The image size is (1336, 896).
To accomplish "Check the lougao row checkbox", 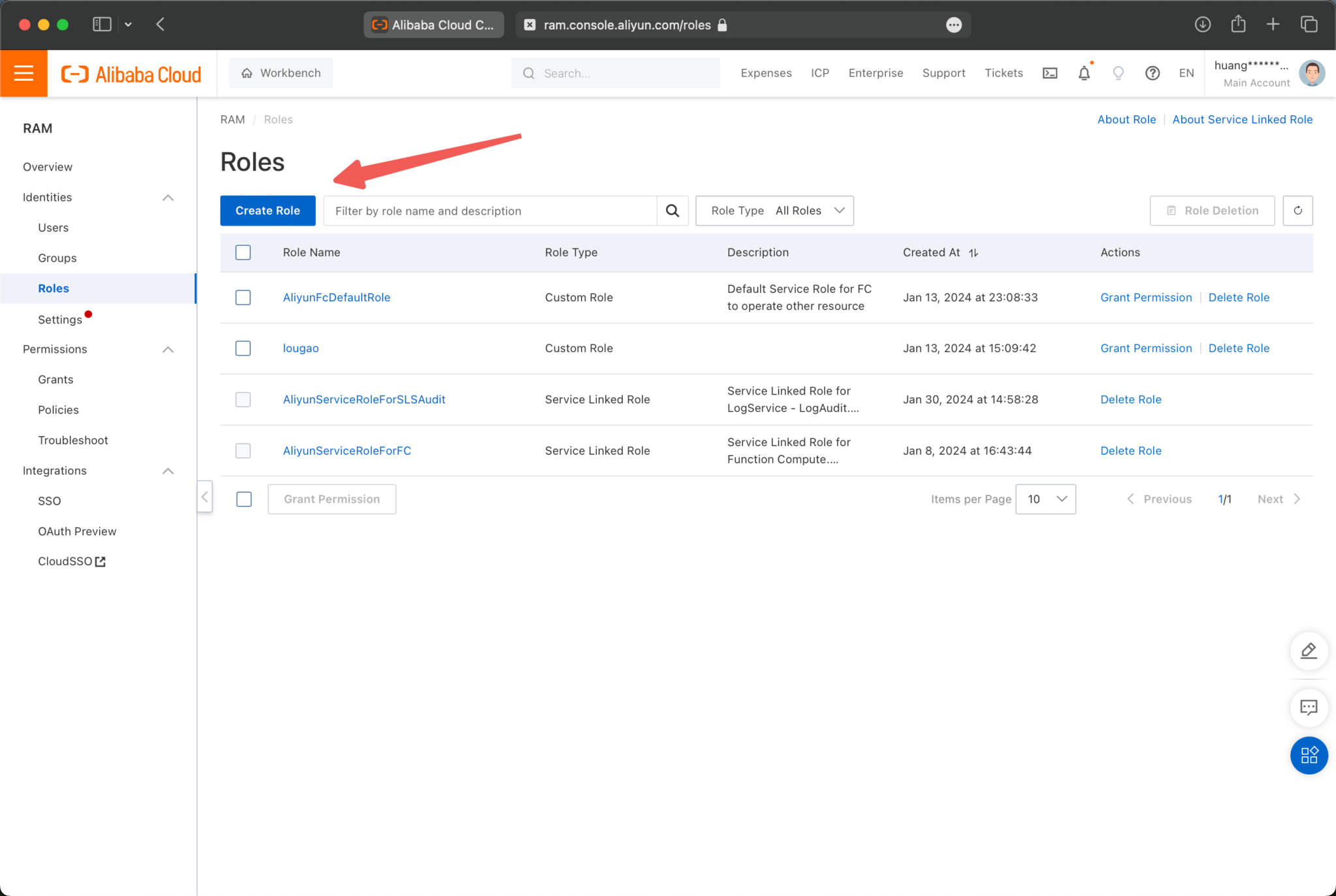I will pos(243,348).
